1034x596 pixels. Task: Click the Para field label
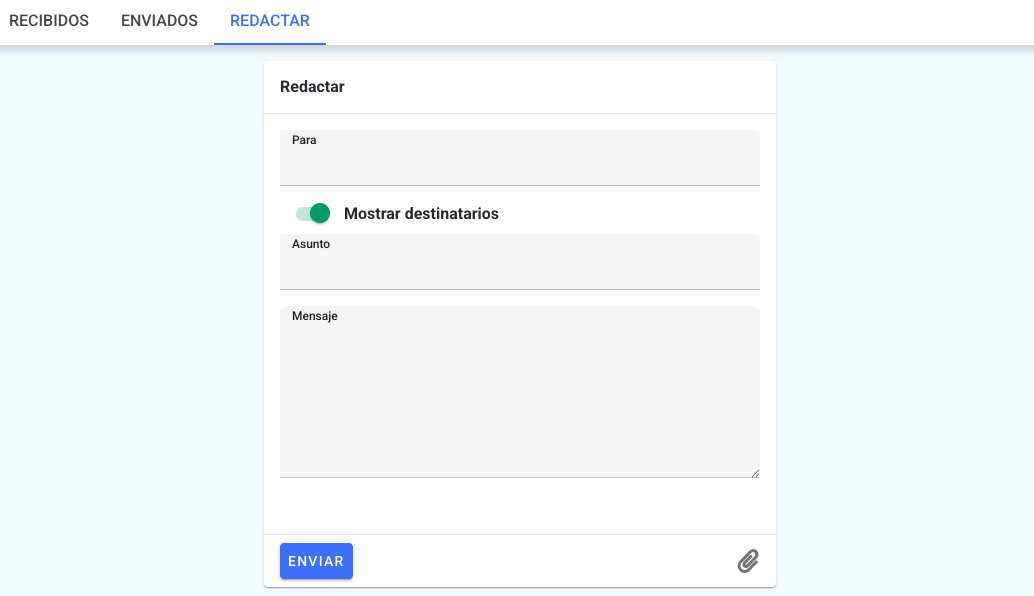pos(304,140)
